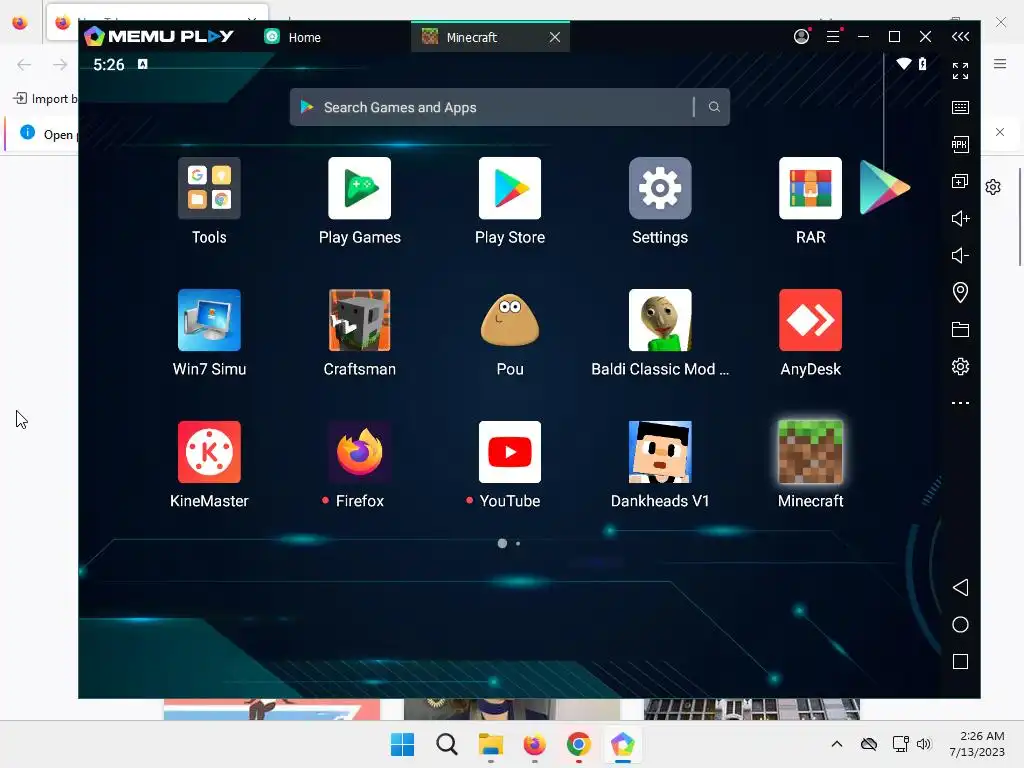Collapse the sidebar with triple arrows
This screenshot has height=768, width=1024.
pos(960,37)
